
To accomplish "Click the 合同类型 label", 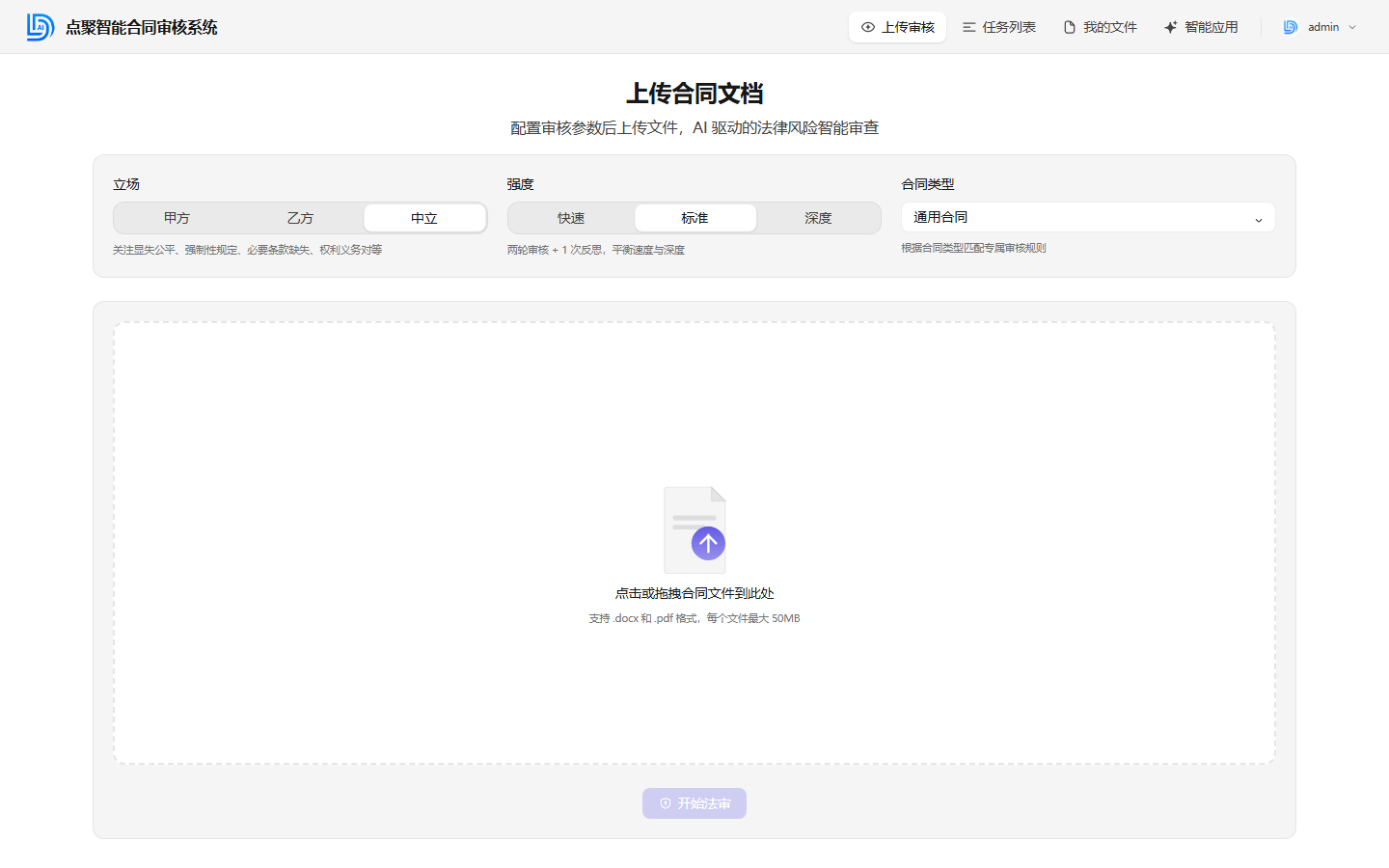I will pos(928,184).
